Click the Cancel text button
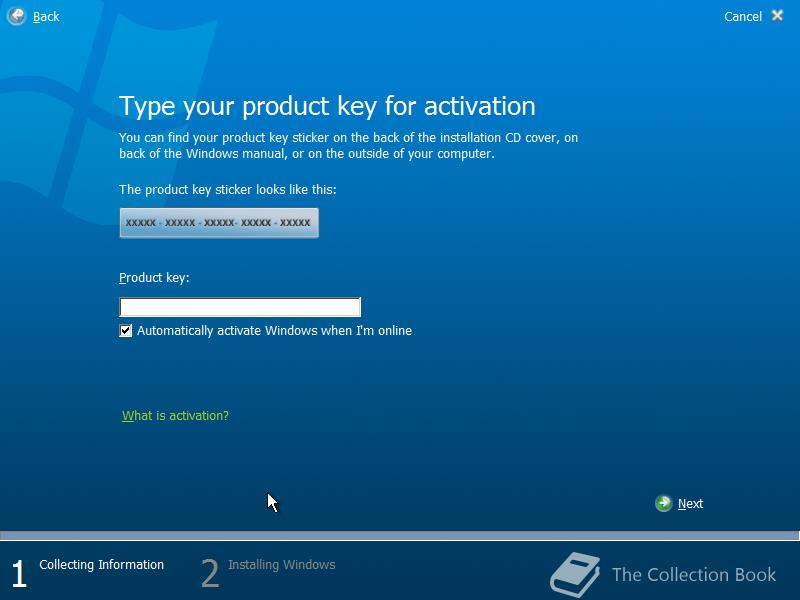The image size is (800, 600). (742, 16)
